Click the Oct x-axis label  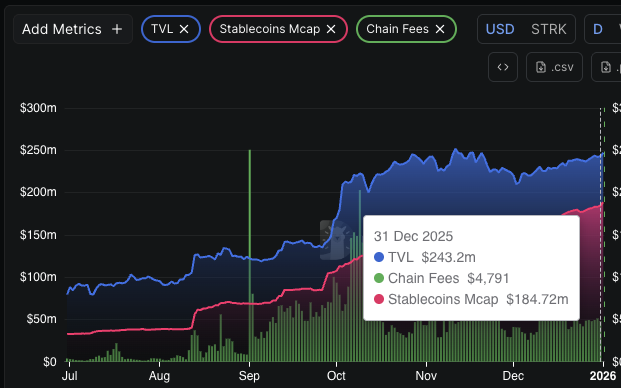[x=336, y=376]
